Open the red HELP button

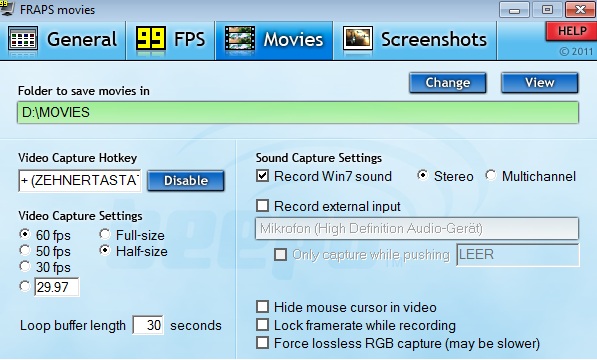pos(571,31)
